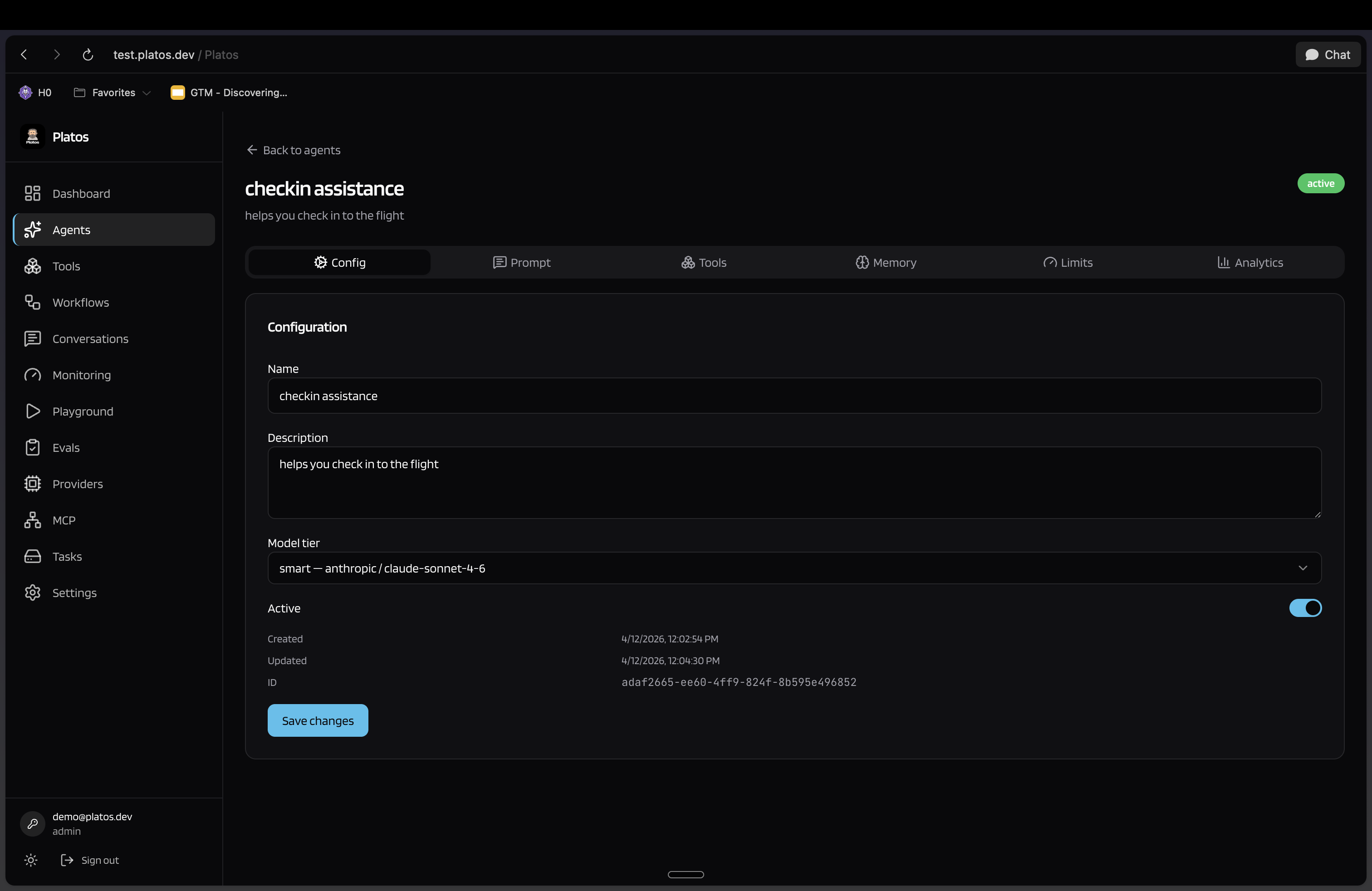Disable the Active toggle for this agent
Viewport: 1372px width, 891px height.
1305,608
